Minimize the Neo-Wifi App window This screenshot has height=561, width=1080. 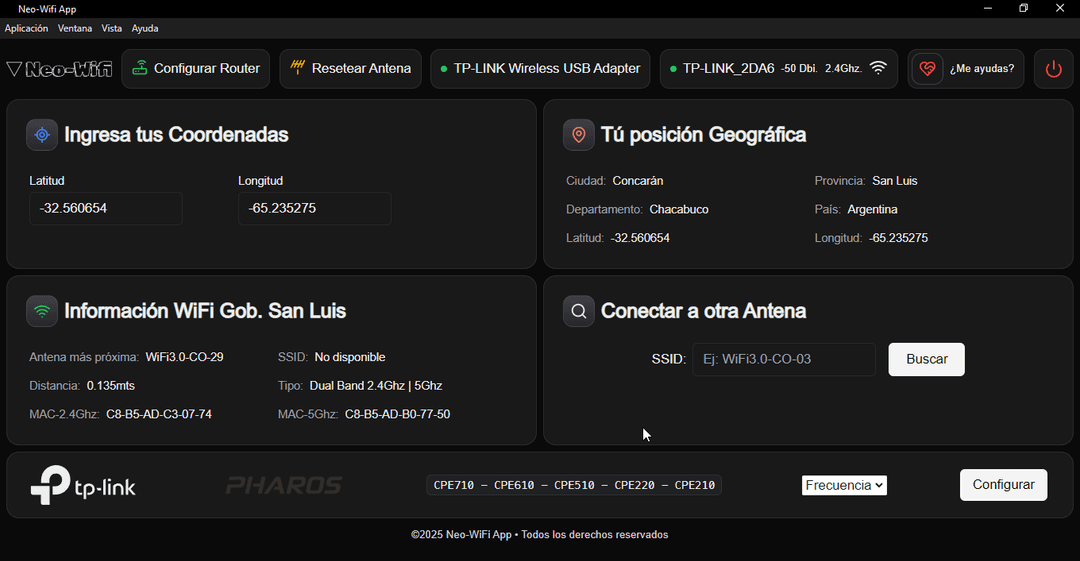click(988, 8)
